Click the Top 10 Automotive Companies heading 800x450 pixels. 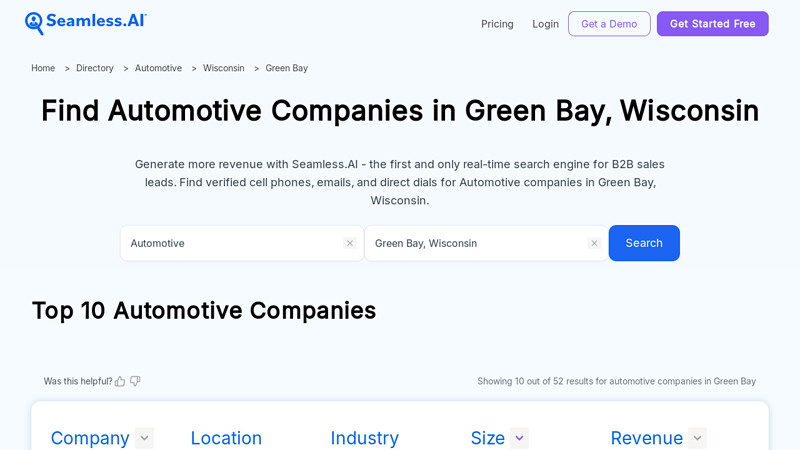click(x=204, y=310)
